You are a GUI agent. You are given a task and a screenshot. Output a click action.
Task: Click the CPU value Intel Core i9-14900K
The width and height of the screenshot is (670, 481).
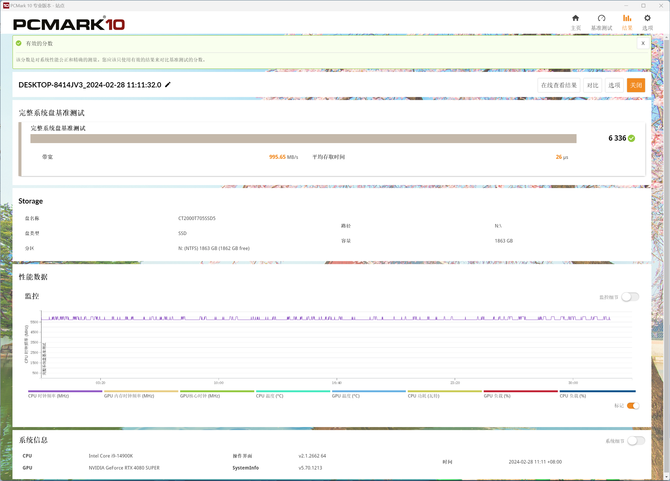click(x=111, y=456)
